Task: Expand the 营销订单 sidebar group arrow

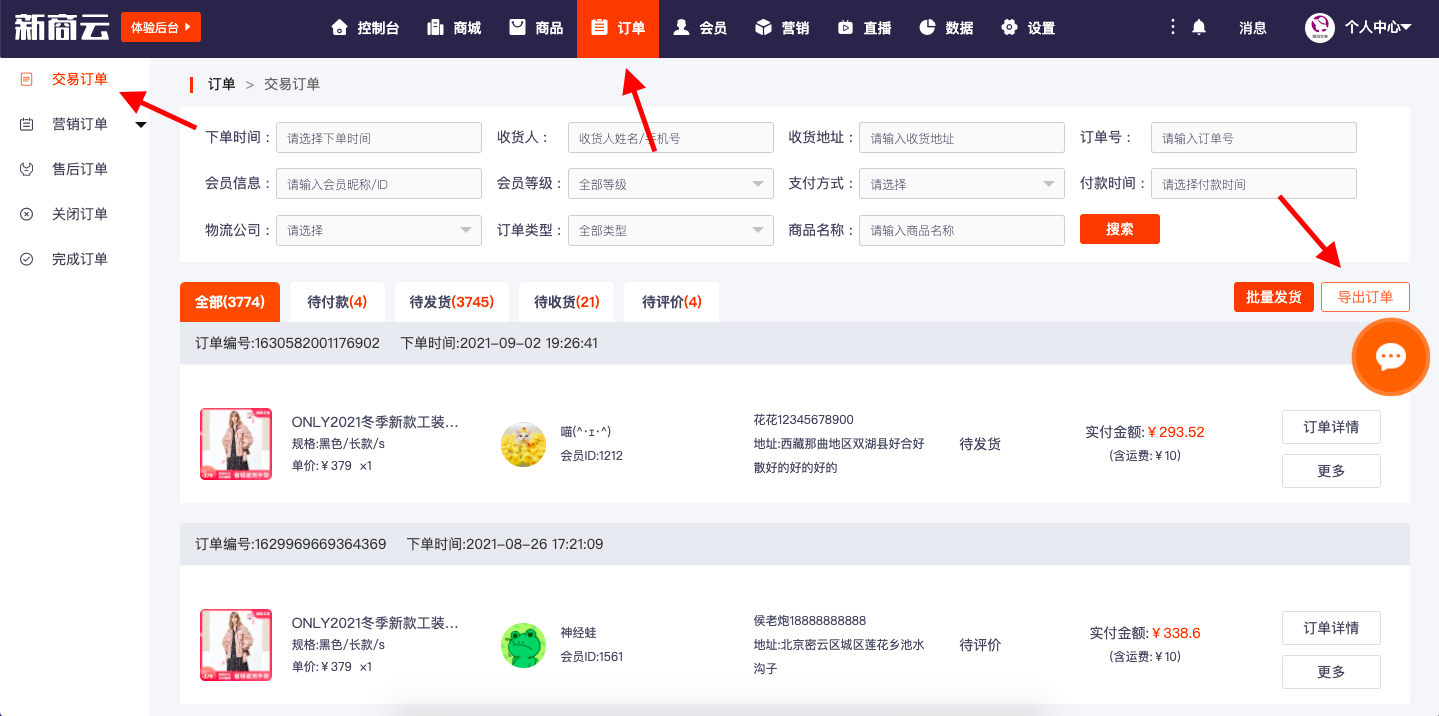Action: pos(141,125)
